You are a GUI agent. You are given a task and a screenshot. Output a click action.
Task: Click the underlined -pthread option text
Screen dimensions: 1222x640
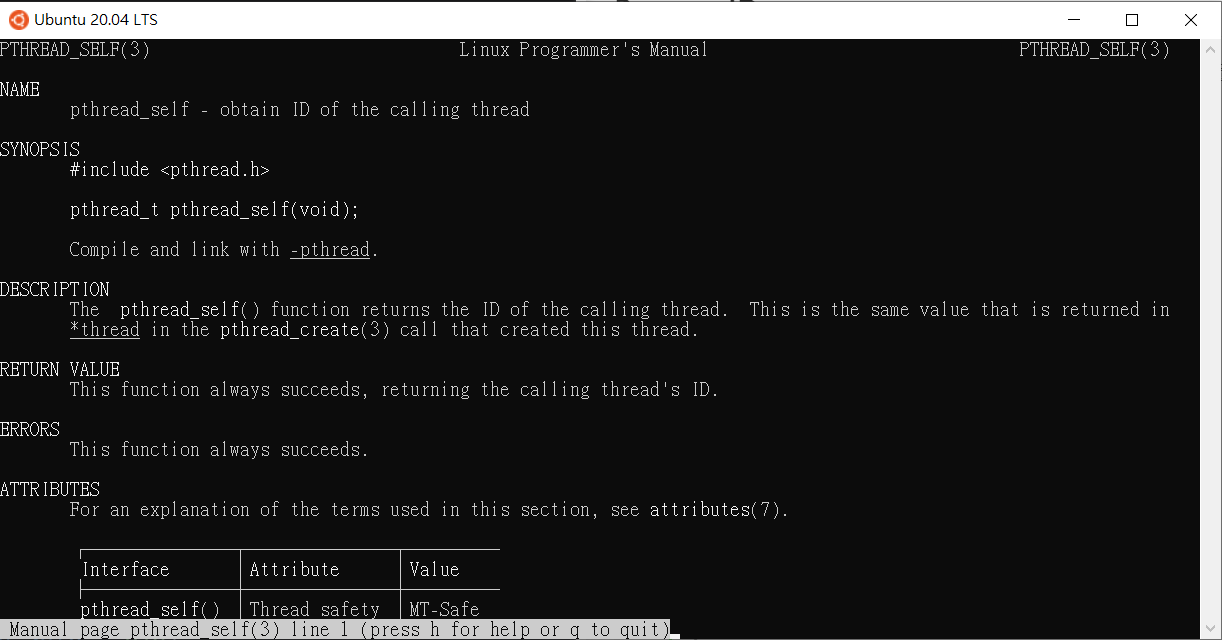[330, 250]
